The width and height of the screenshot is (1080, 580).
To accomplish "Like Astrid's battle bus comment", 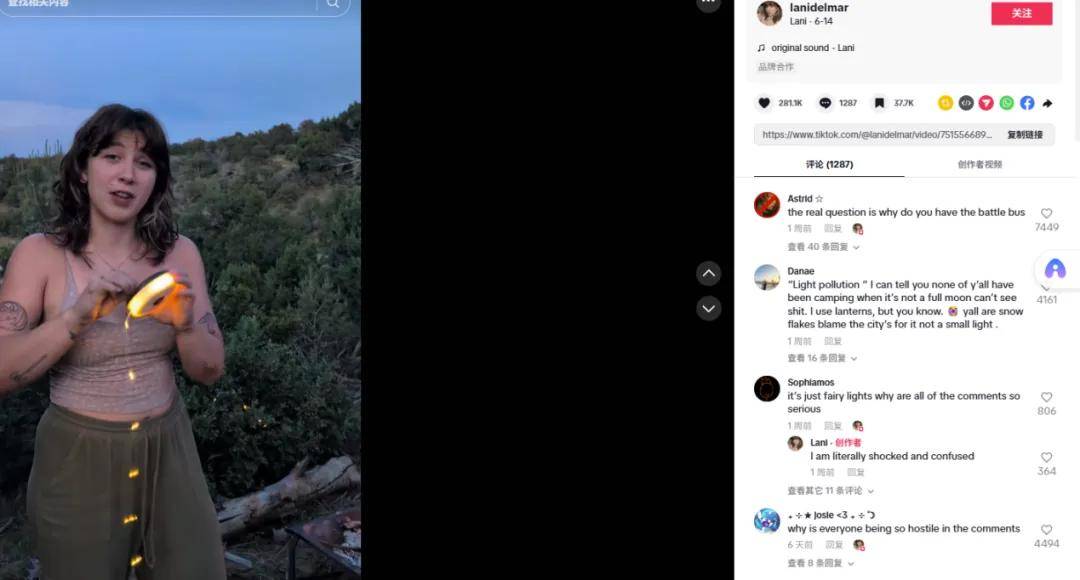I will [x=1046, y=214].
